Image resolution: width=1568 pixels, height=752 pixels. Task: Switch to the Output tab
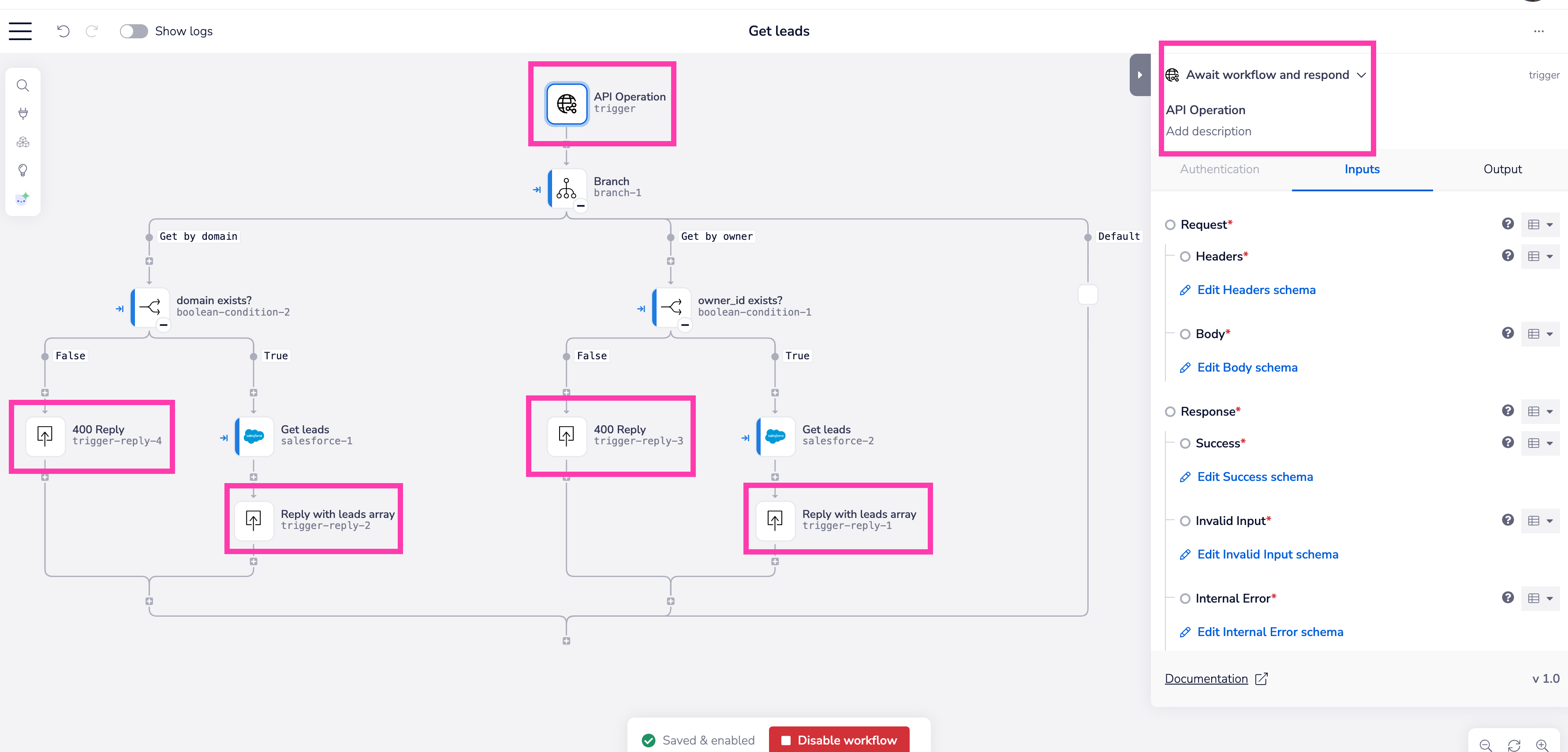[1502, 169]
